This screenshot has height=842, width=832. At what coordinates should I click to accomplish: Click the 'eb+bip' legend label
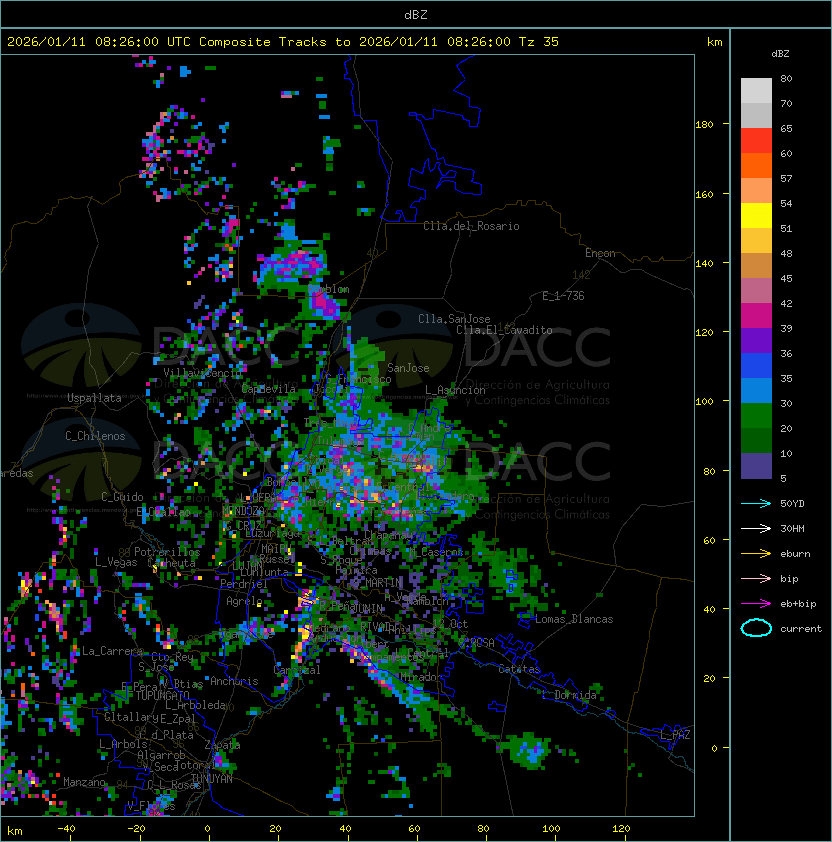798,604
